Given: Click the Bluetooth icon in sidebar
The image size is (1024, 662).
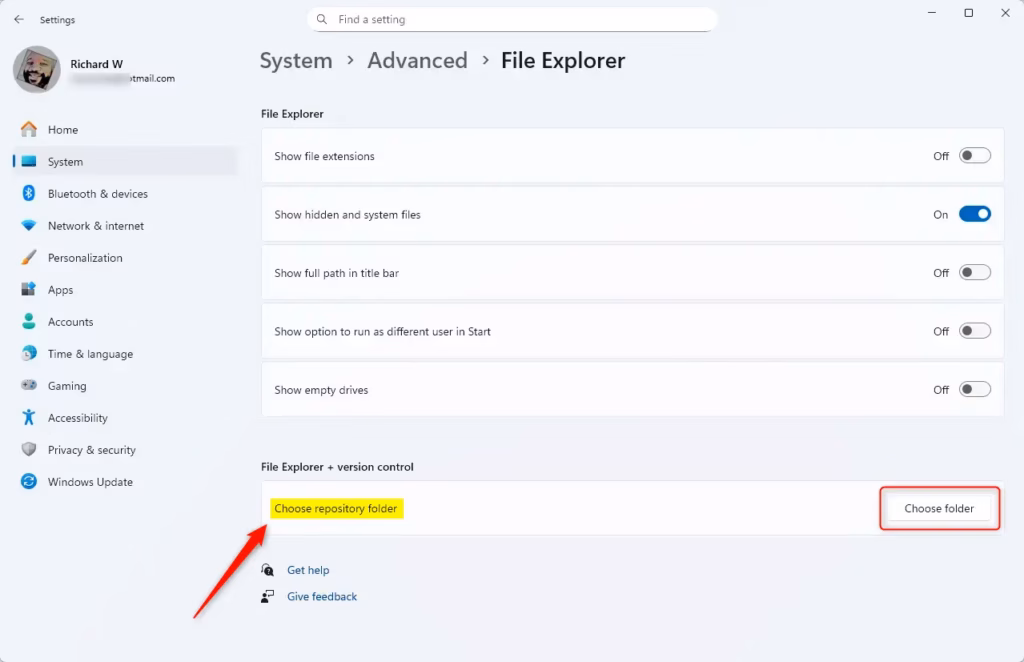Looking at the screenshot, I should tap(29, 193).
